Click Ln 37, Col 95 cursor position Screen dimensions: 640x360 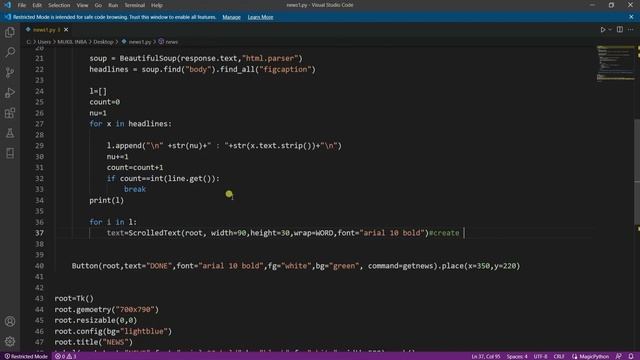tap(485, 356)
